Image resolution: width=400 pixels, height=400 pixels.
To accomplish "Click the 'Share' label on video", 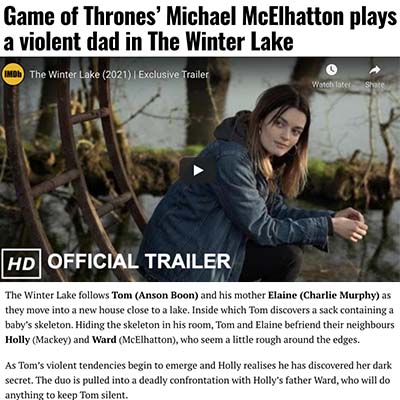I will point(375,85).
